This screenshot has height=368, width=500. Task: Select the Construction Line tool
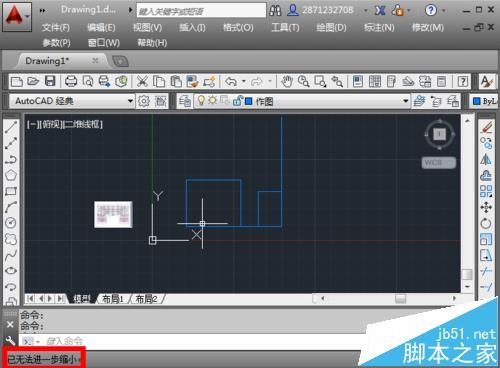coord(11,143)
